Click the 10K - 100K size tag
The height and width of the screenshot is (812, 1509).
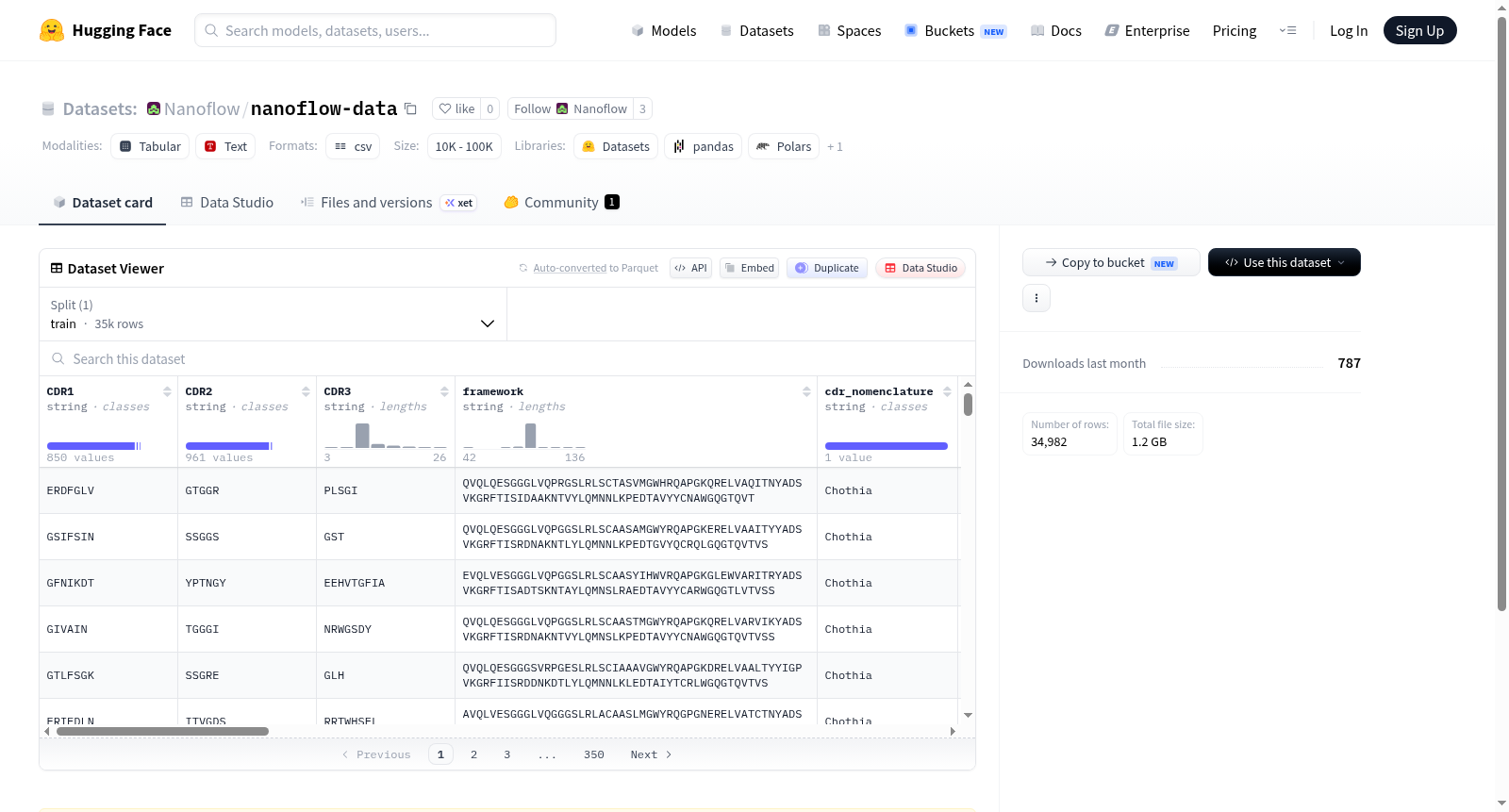pyautogui.click(x=464, y=146)
